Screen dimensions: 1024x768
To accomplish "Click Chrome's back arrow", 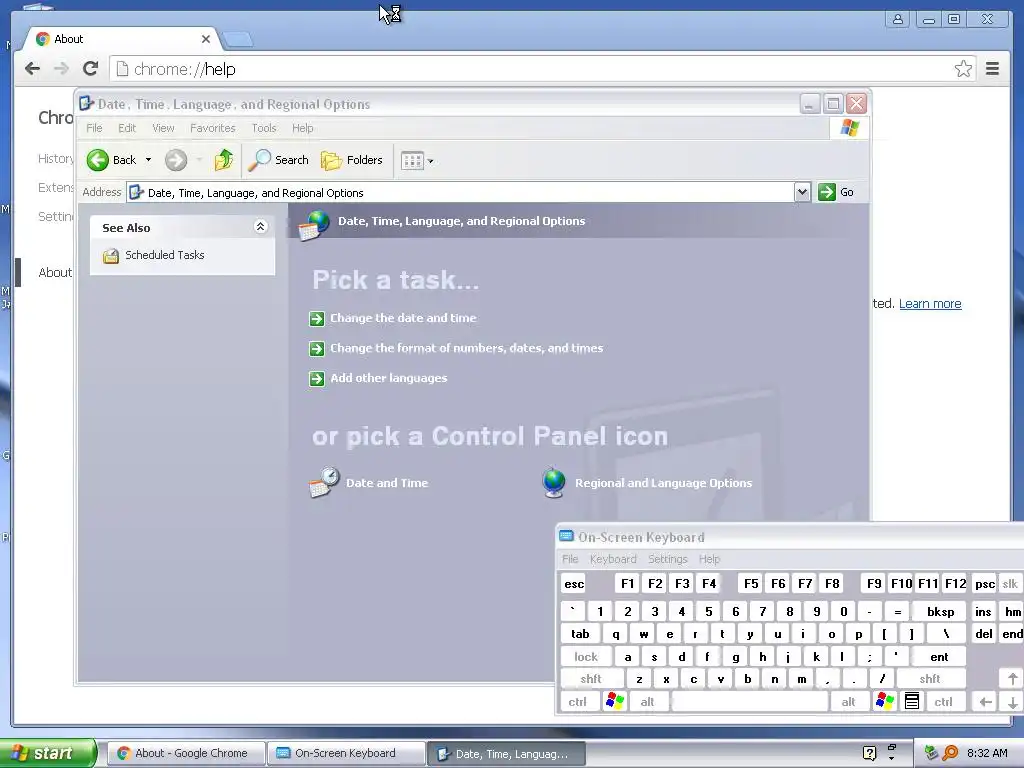I will click(32, 69).
